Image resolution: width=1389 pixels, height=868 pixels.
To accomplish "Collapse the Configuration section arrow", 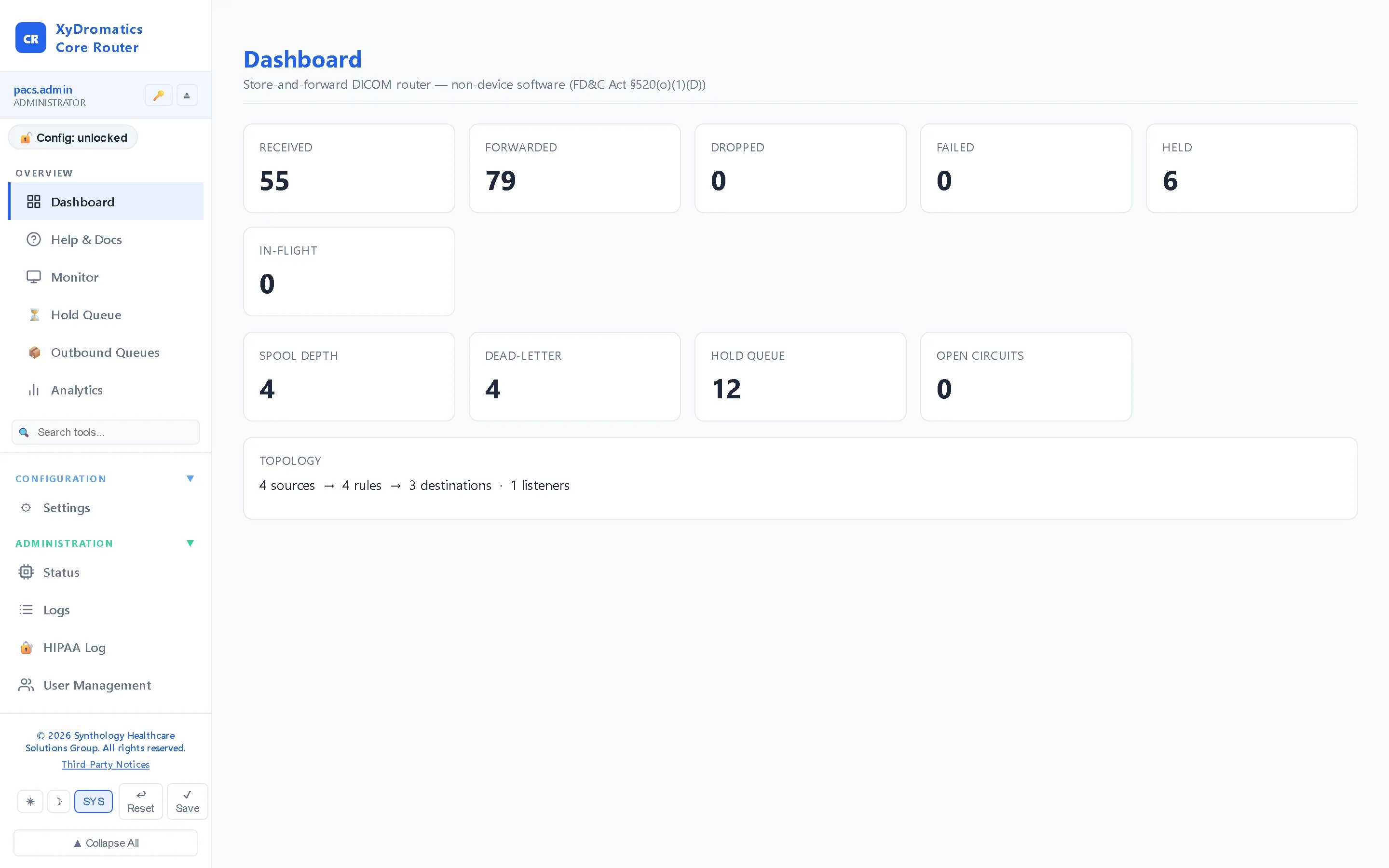I will coord(191,478).
